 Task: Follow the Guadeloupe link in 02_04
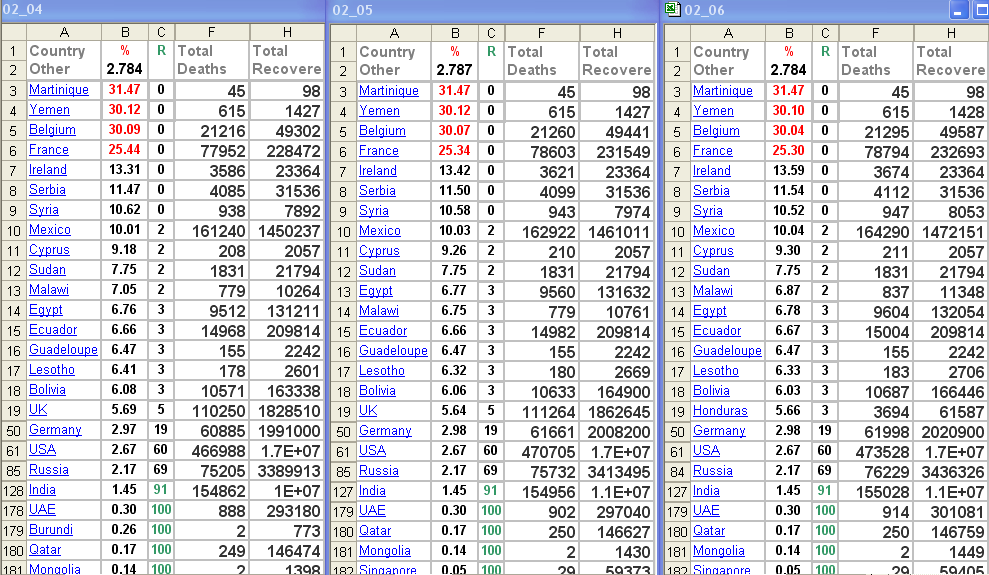click(x=63, y=350)
